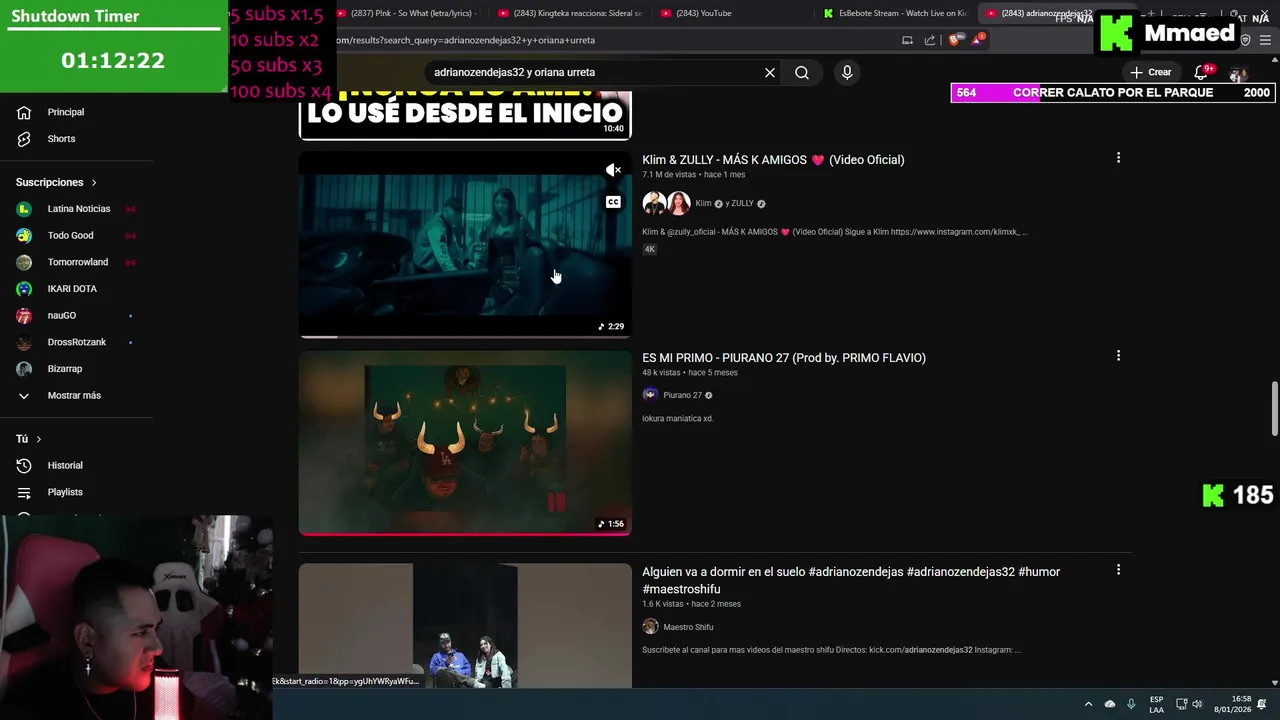Open Windows notification bell in taskbar
Screen dimensions: 1280x720
tap(1261, 704)
